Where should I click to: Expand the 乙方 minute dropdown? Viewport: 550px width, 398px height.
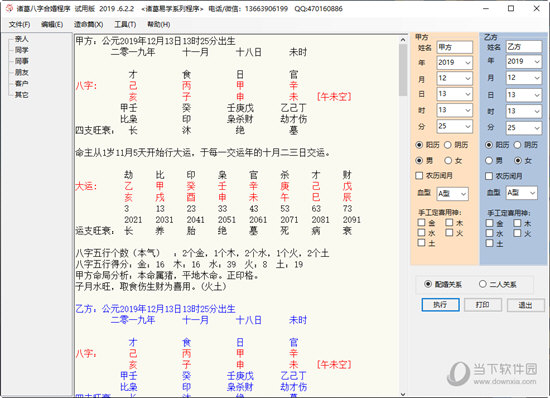pos(537,128)
